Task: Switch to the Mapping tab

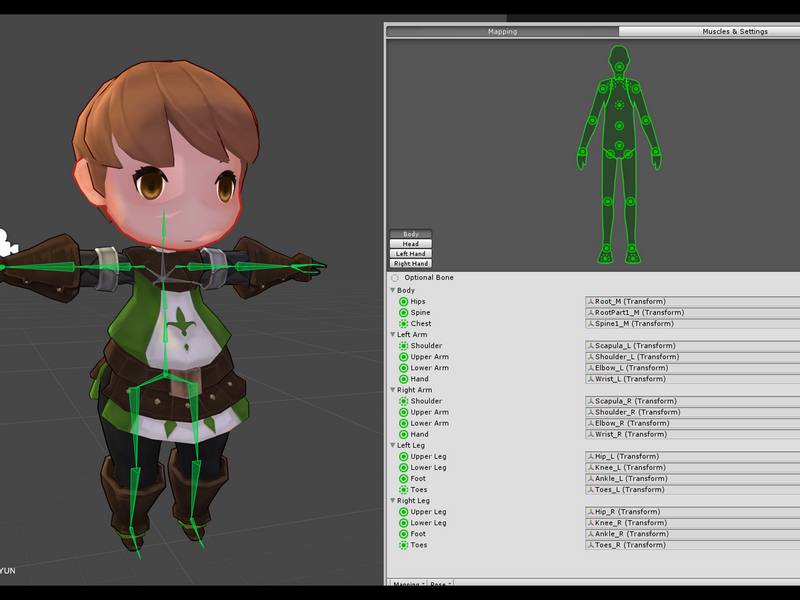Action: click(503, 32)
